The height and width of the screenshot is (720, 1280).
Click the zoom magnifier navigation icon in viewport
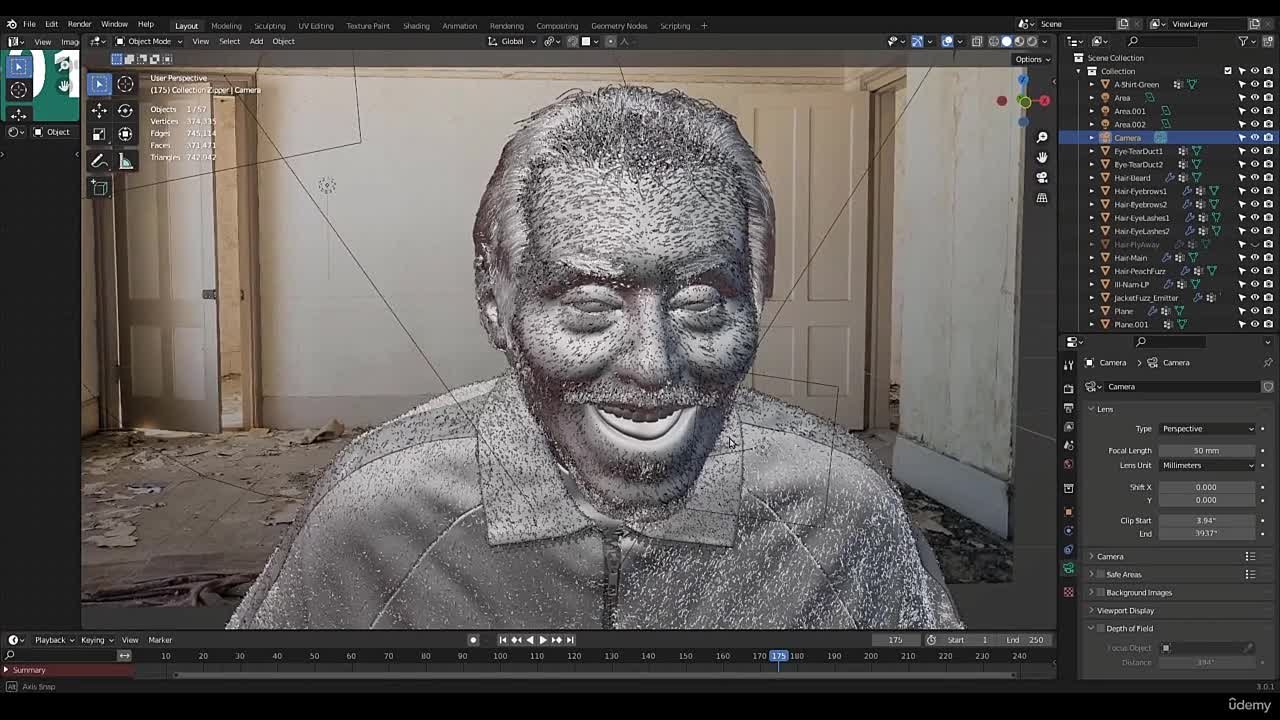(1042, 137)
